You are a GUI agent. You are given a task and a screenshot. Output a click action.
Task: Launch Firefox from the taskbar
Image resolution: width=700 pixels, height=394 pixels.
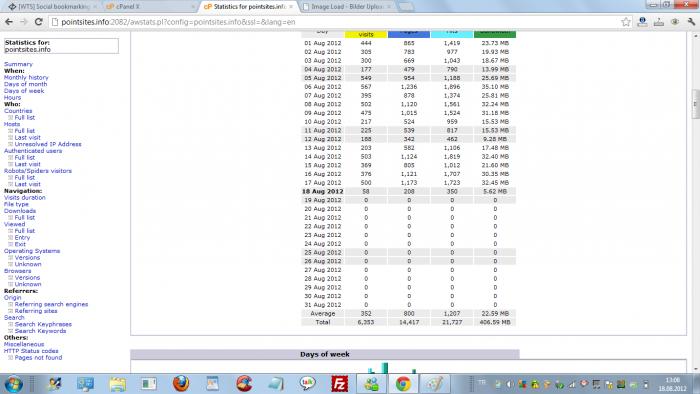point(181,383)
